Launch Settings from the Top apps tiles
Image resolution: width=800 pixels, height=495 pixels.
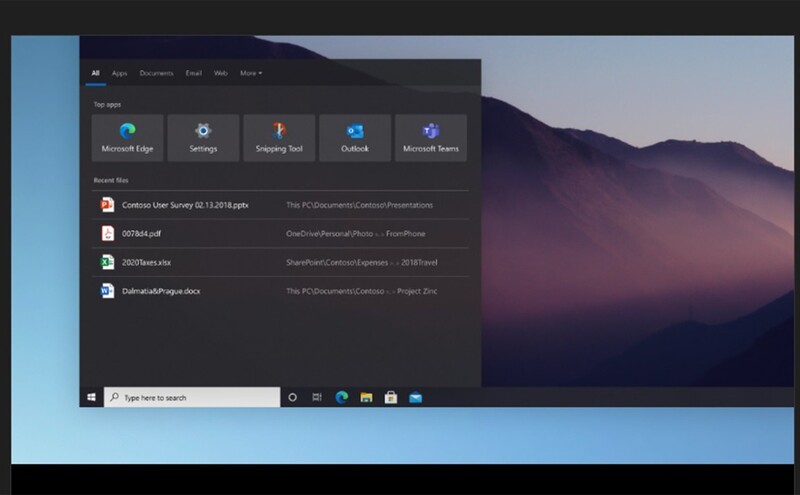(x=203, y=137)
